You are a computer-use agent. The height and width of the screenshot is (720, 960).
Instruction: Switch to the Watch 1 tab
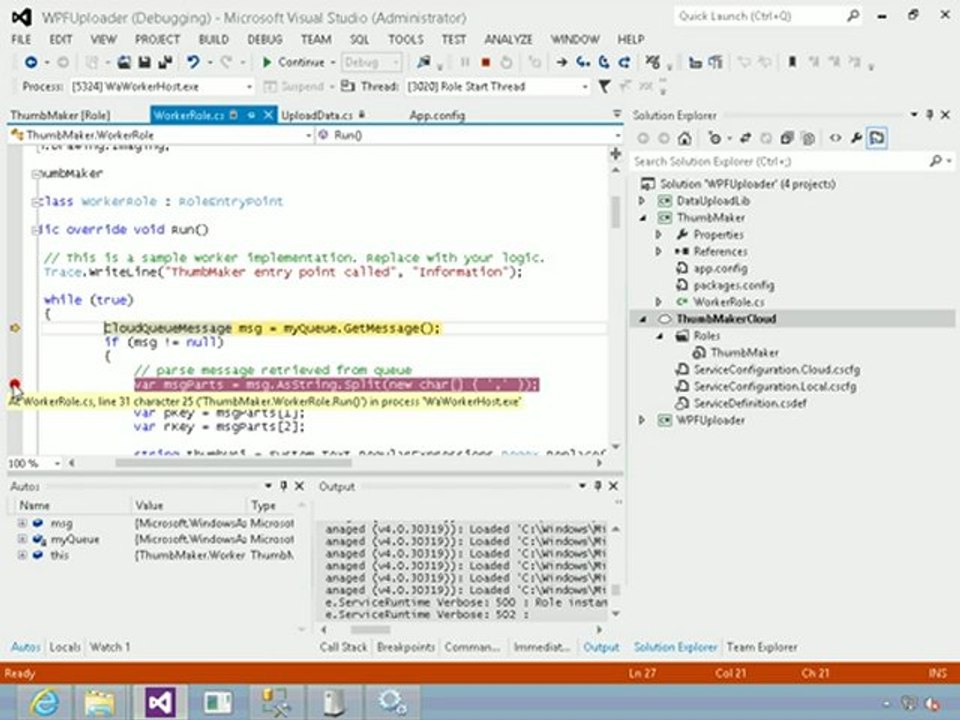[x=110, y=647]
